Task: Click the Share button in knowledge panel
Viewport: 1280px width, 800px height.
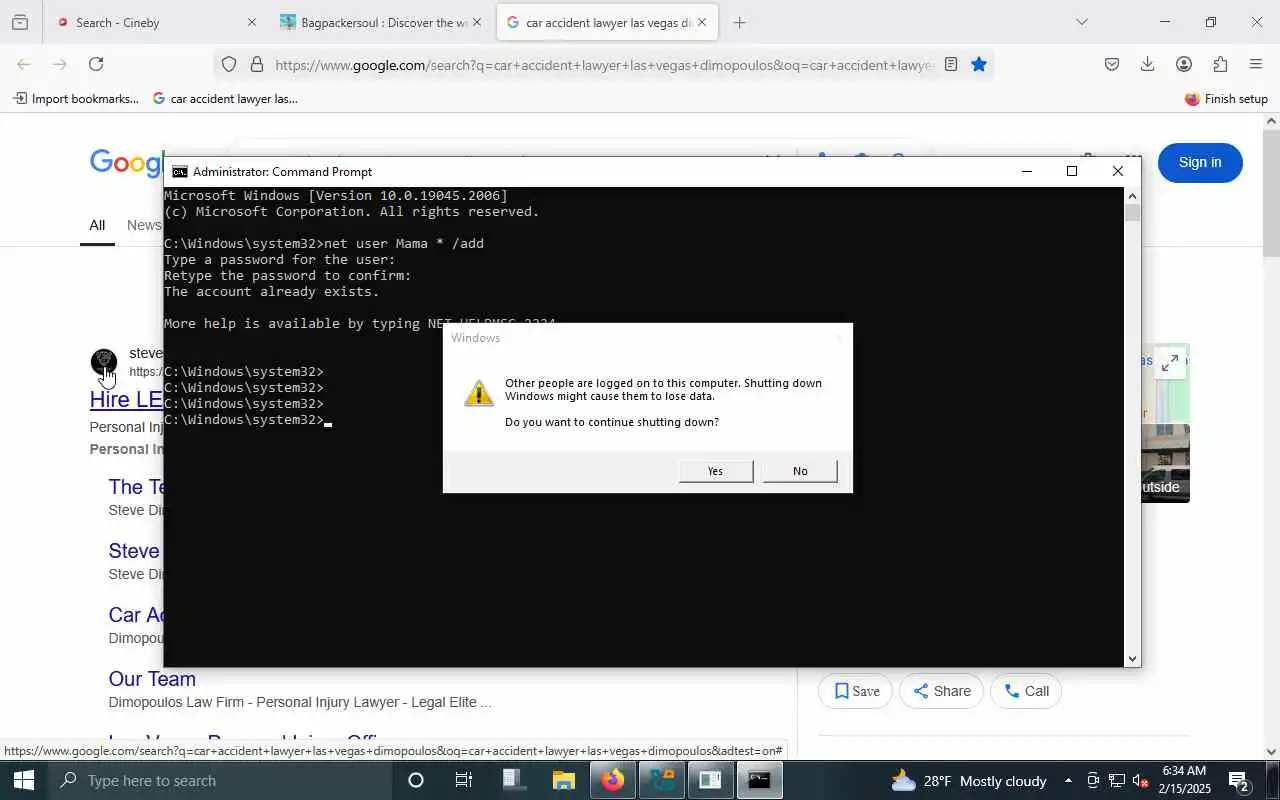Action: tap(941, 691)
